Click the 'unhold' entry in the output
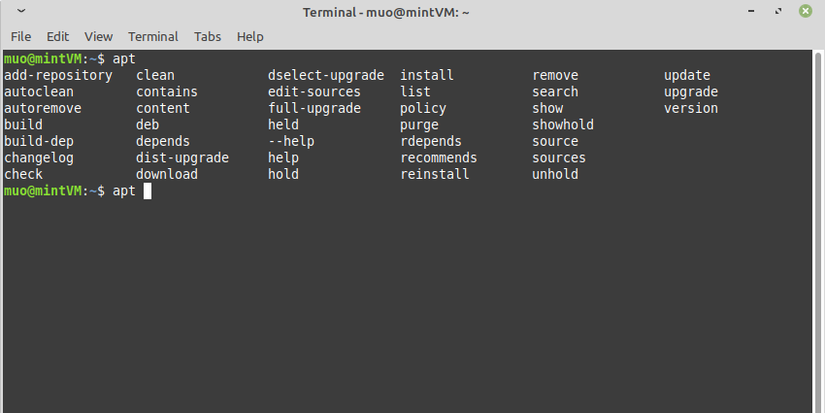The height and width of the screenshot is (413, 825). pos(555,174)
